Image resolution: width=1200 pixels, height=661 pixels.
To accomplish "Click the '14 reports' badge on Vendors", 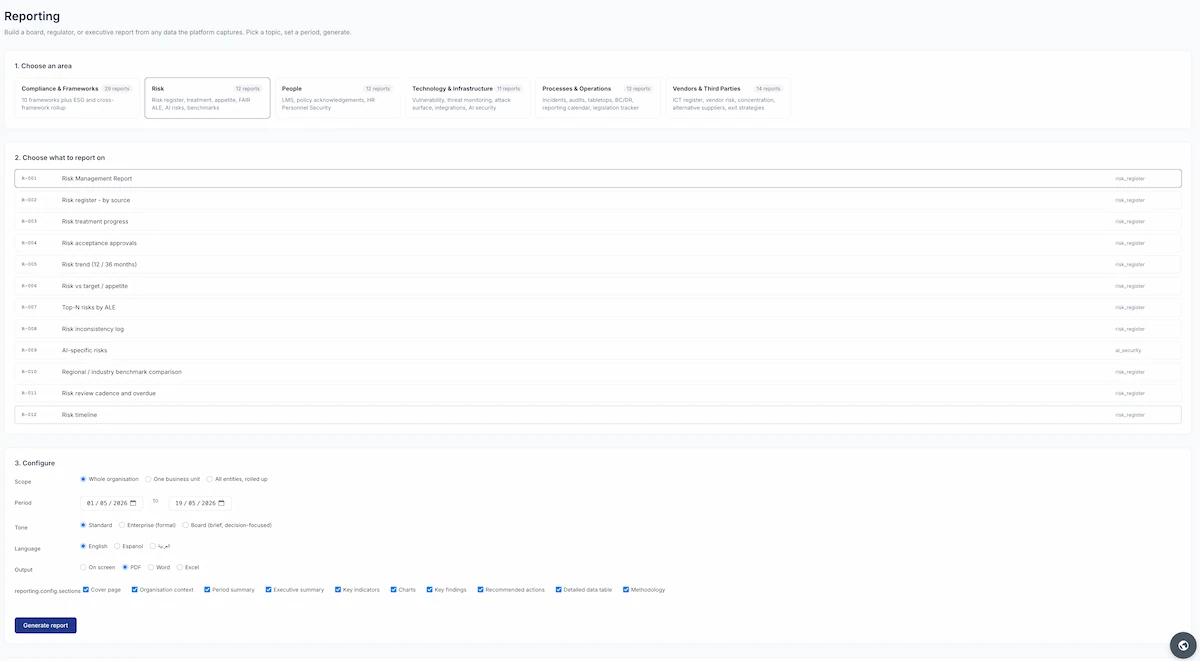I will click(768, 88).
